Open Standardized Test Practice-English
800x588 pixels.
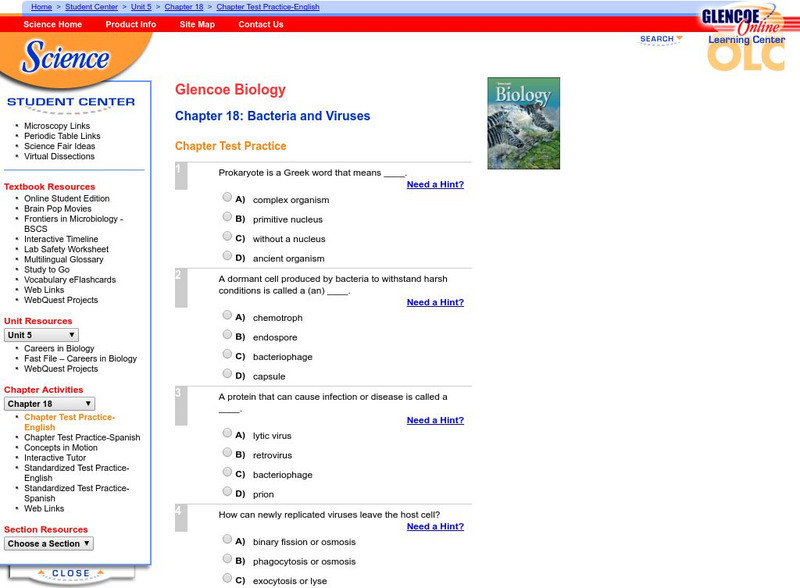point(77,473)
